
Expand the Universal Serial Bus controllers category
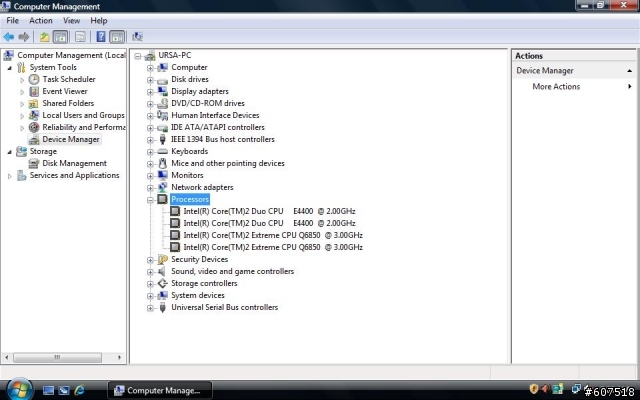click(150, 308)
